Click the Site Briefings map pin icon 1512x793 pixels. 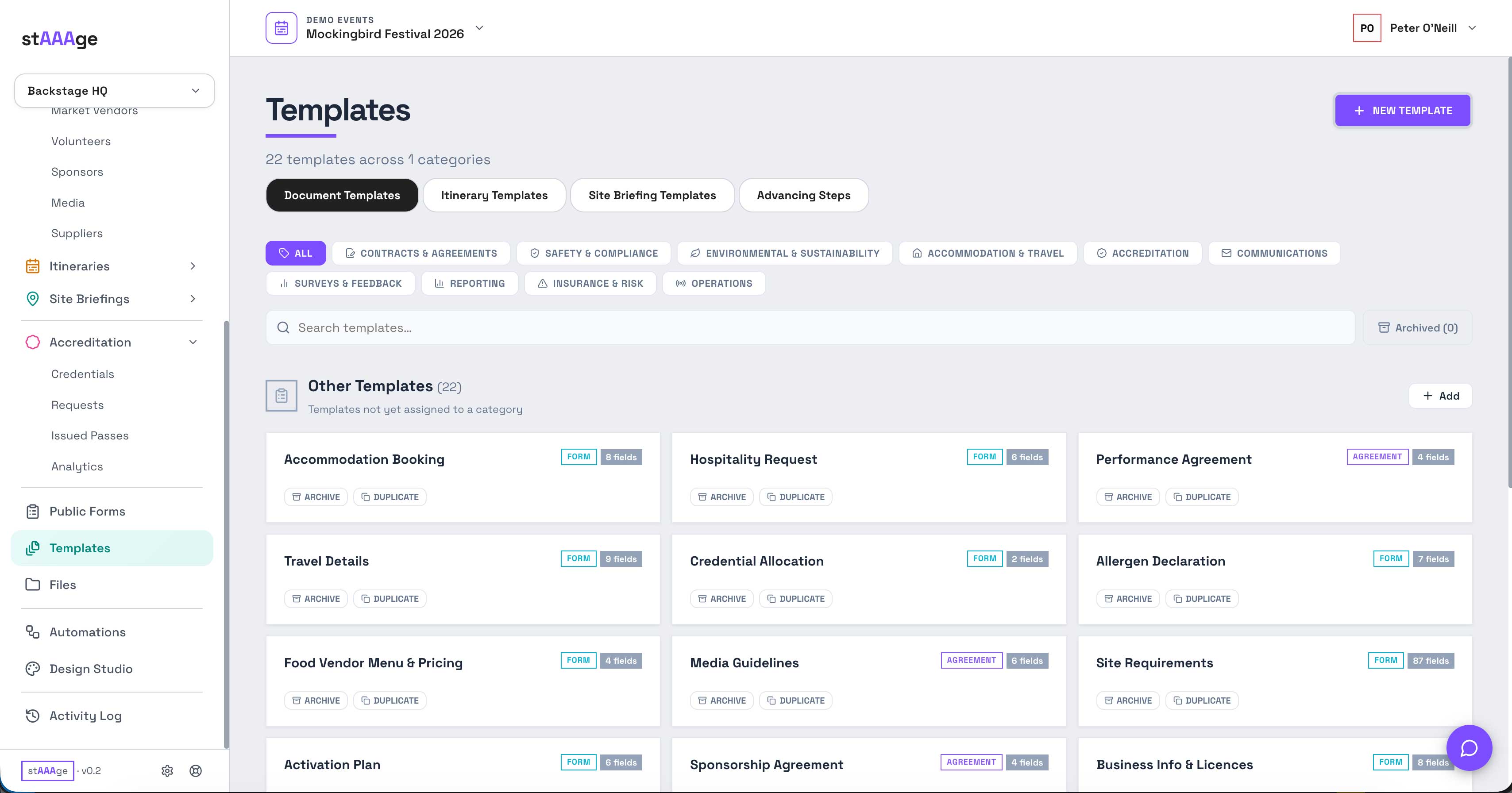[x=33, y=299]
